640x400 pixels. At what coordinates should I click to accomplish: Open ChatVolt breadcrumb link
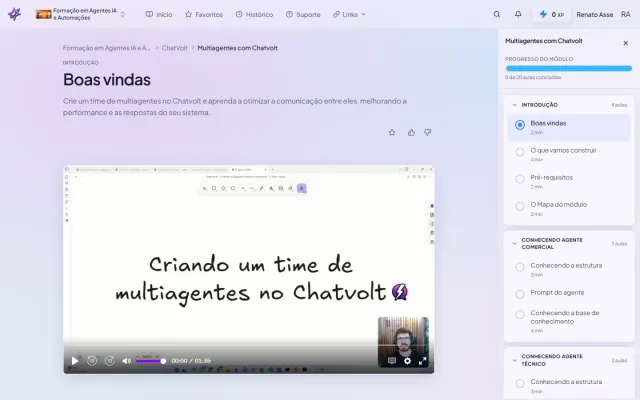tap(175, 48)
